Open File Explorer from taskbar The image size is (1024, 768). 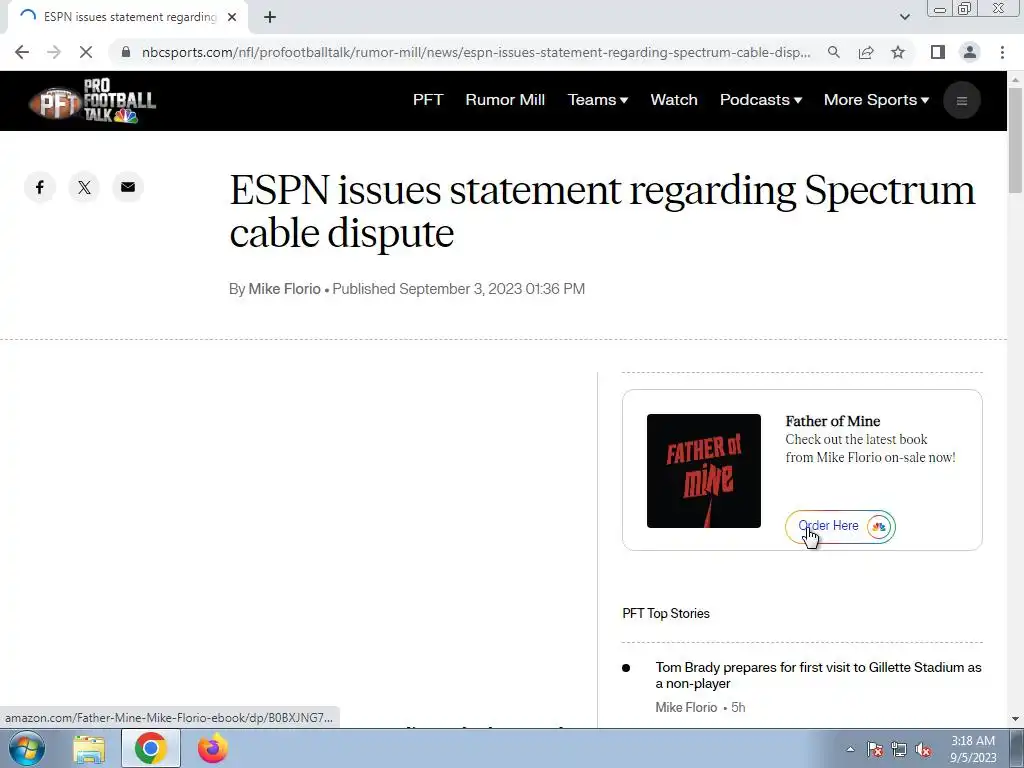(x=89, y=749)
